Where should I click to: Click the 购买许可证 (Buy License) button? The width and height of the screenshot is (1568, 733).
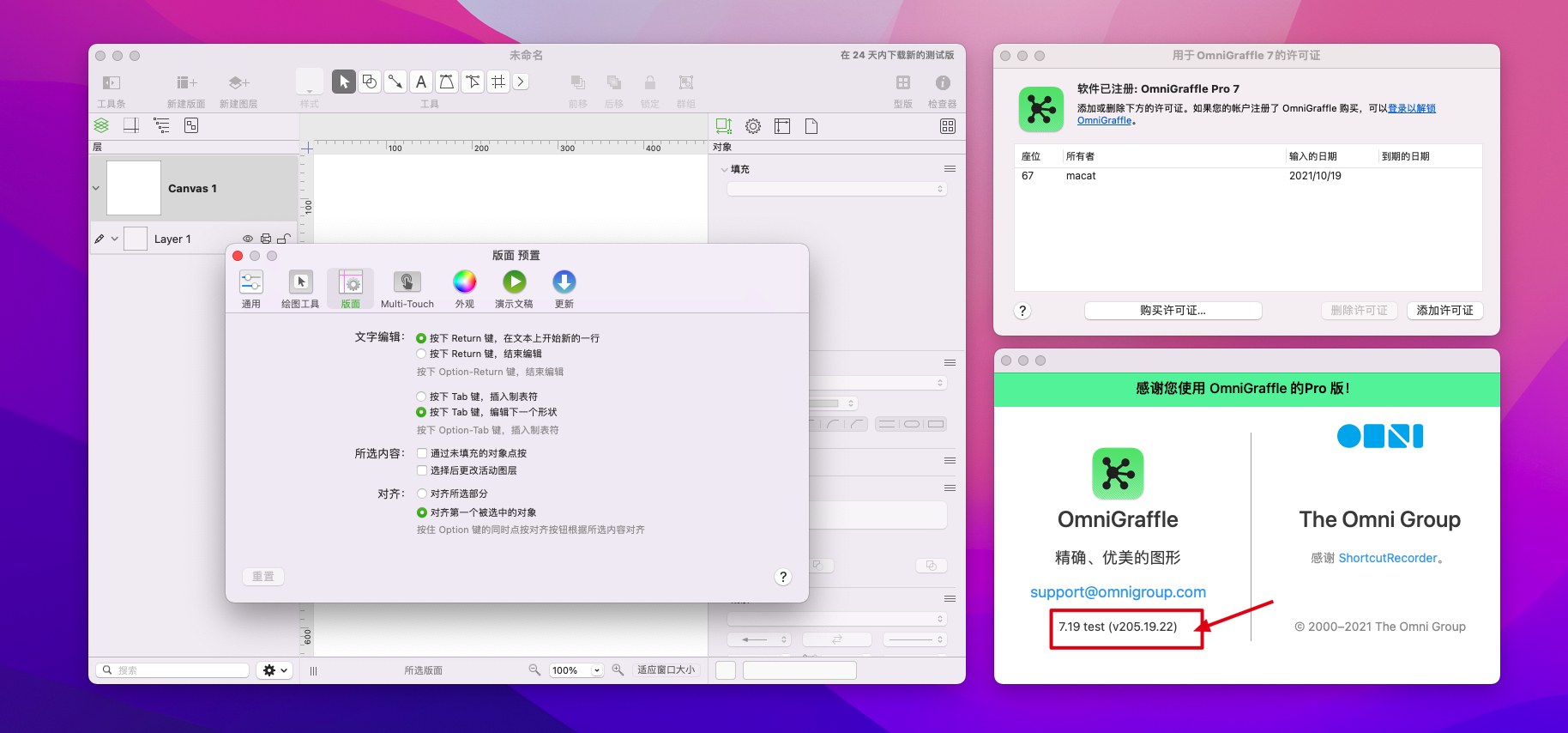pyautogui.click(x=1173, y=311)
